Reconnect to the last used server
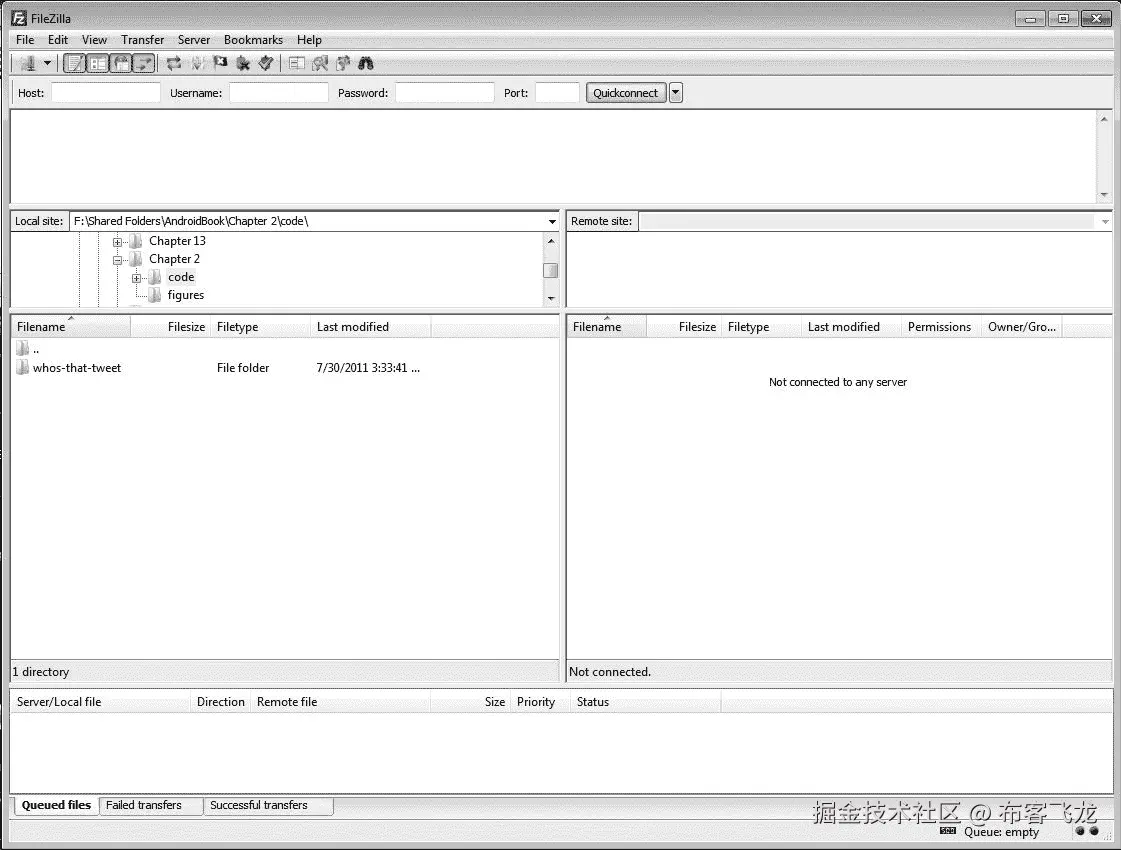This screenshot has width=1121, height=850. coord(266,64)
